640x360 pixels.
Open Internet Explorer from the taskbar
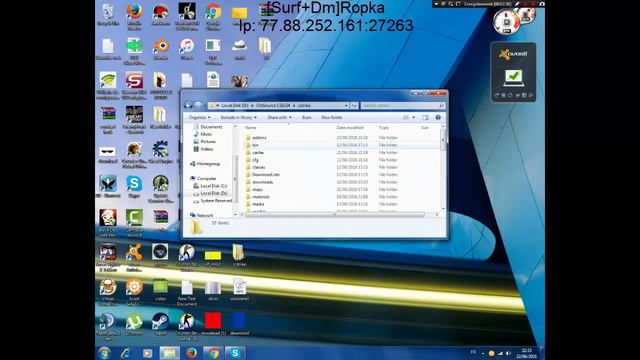pyautogui.click(x=126, y=353)
